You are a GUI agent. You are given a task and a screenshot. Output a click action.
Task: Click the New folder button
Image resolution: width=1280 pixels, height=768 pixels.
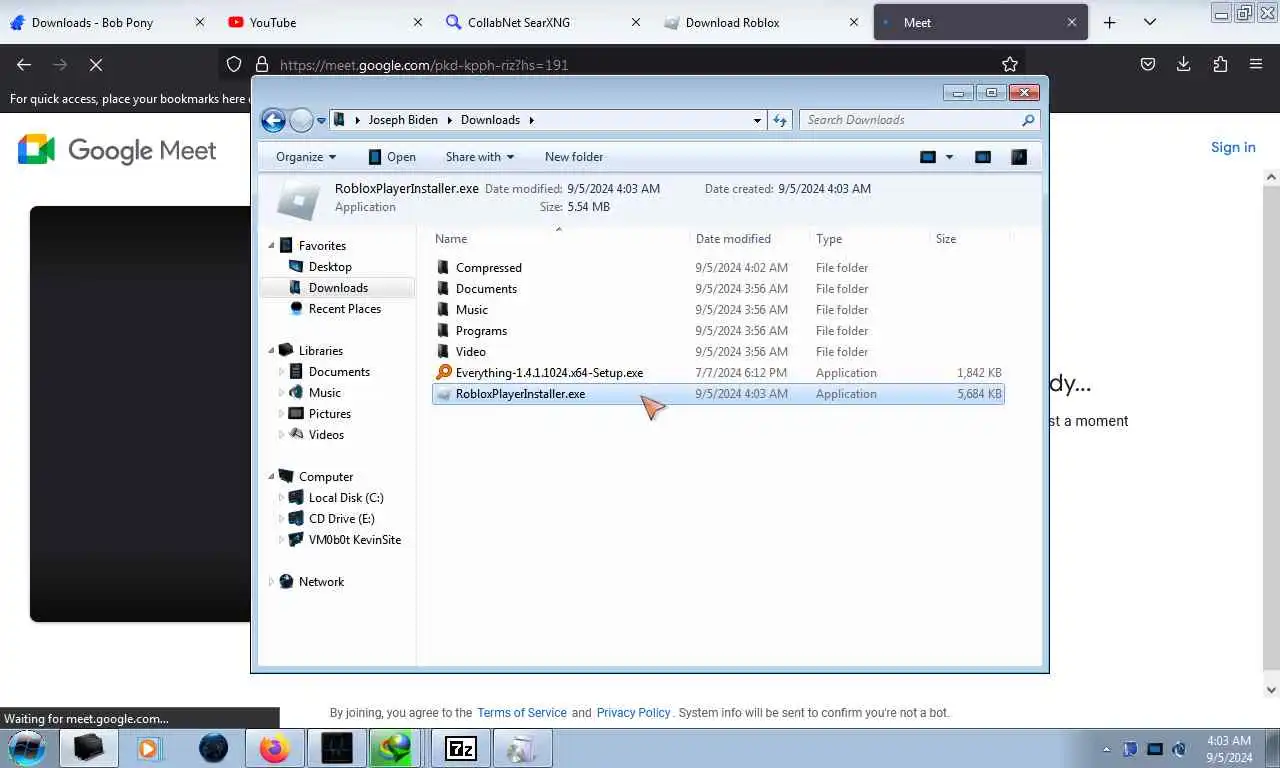click(574, 157)
